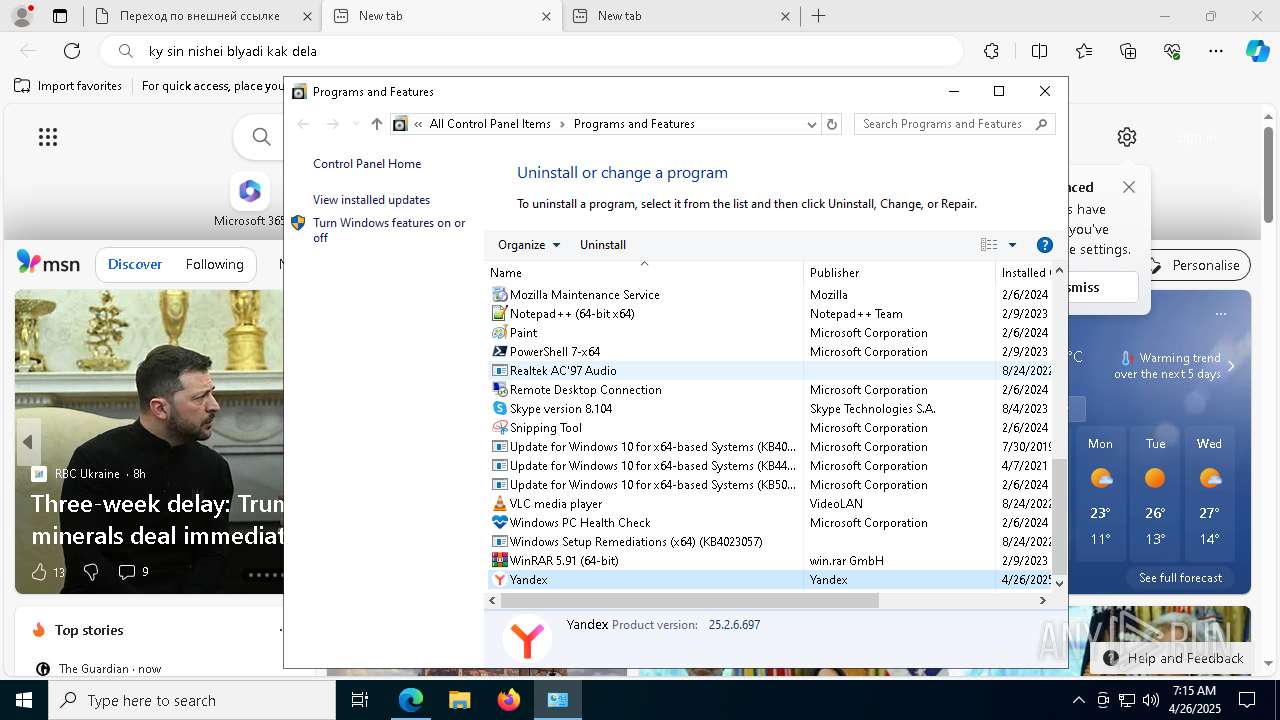Click the Personalise button on MSN
The height and width of the screenshot is (720, 1280).
pyautogui.click(x=1194, y=265)
